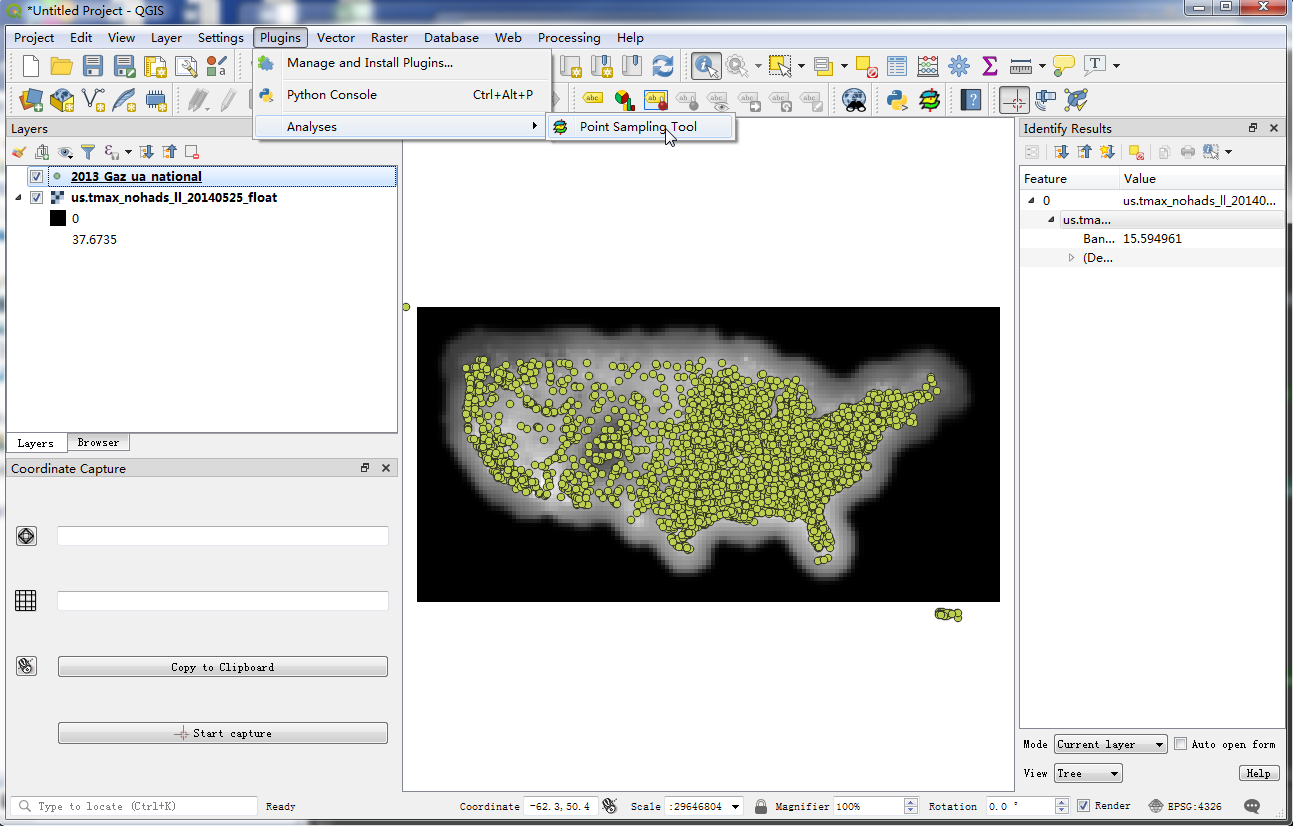1293x826 pixels.
Task: Expand all in Identify Results
Action: click(x=1061, y=152)
